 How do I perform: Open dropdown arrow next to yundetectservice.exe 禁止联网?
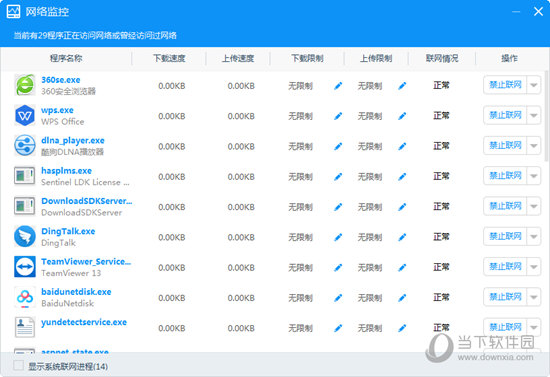(534, 327)
